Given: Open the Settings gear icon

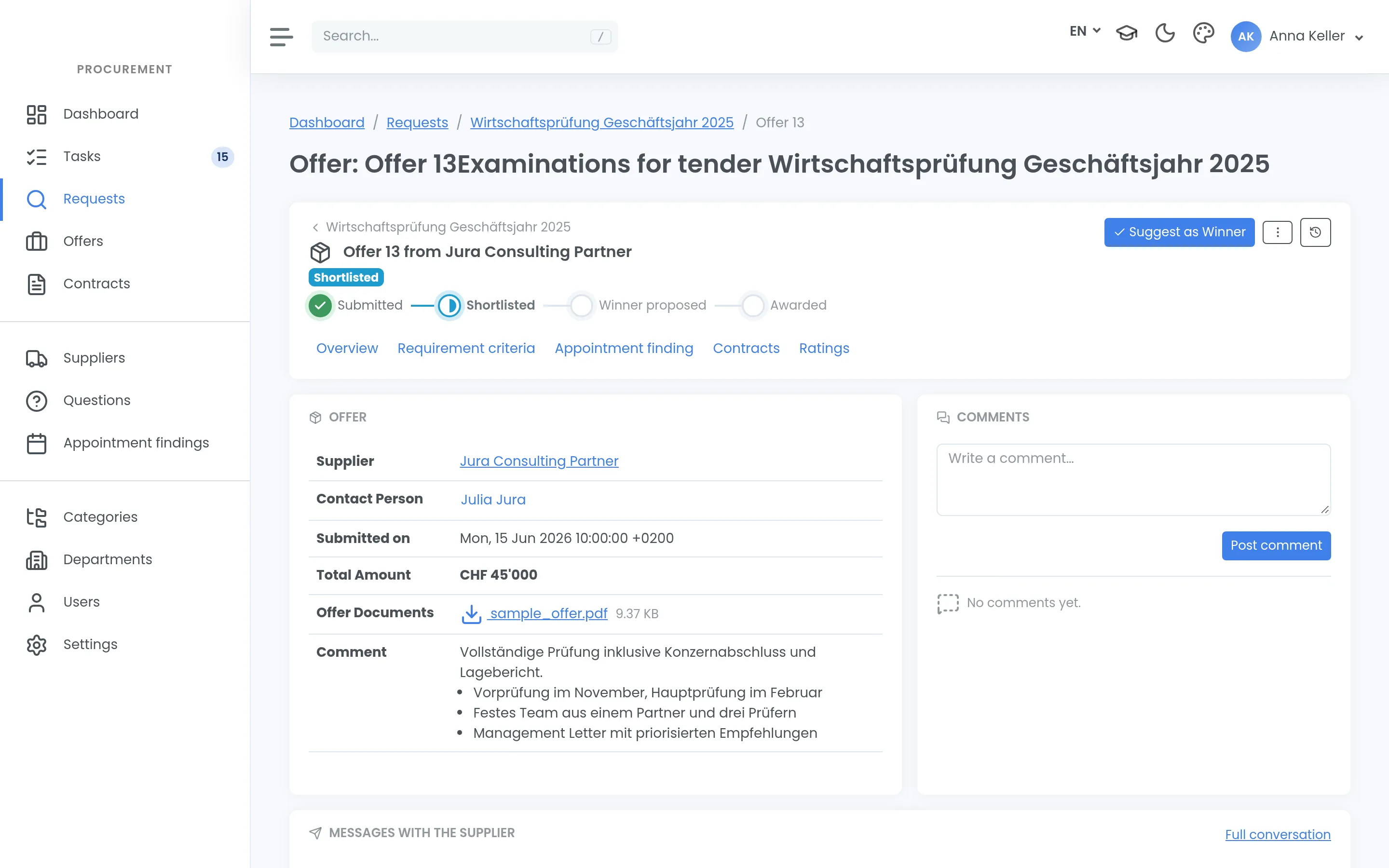Looking at the screenshot, I should pyautogui.click(x=36, y=645).
